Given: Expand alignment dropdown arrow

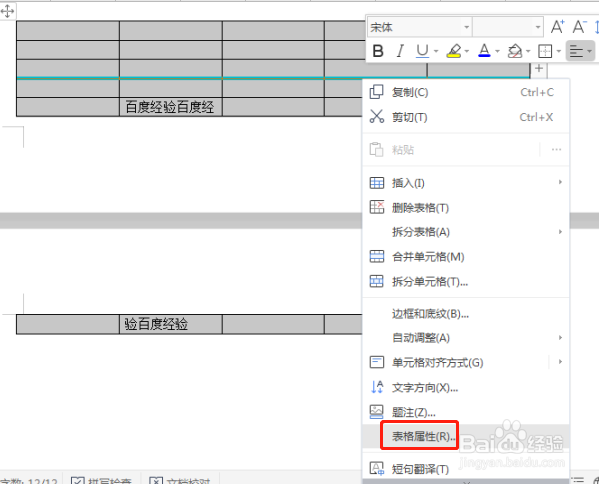Looking at the screenshot, I should [x=589, y=51].
